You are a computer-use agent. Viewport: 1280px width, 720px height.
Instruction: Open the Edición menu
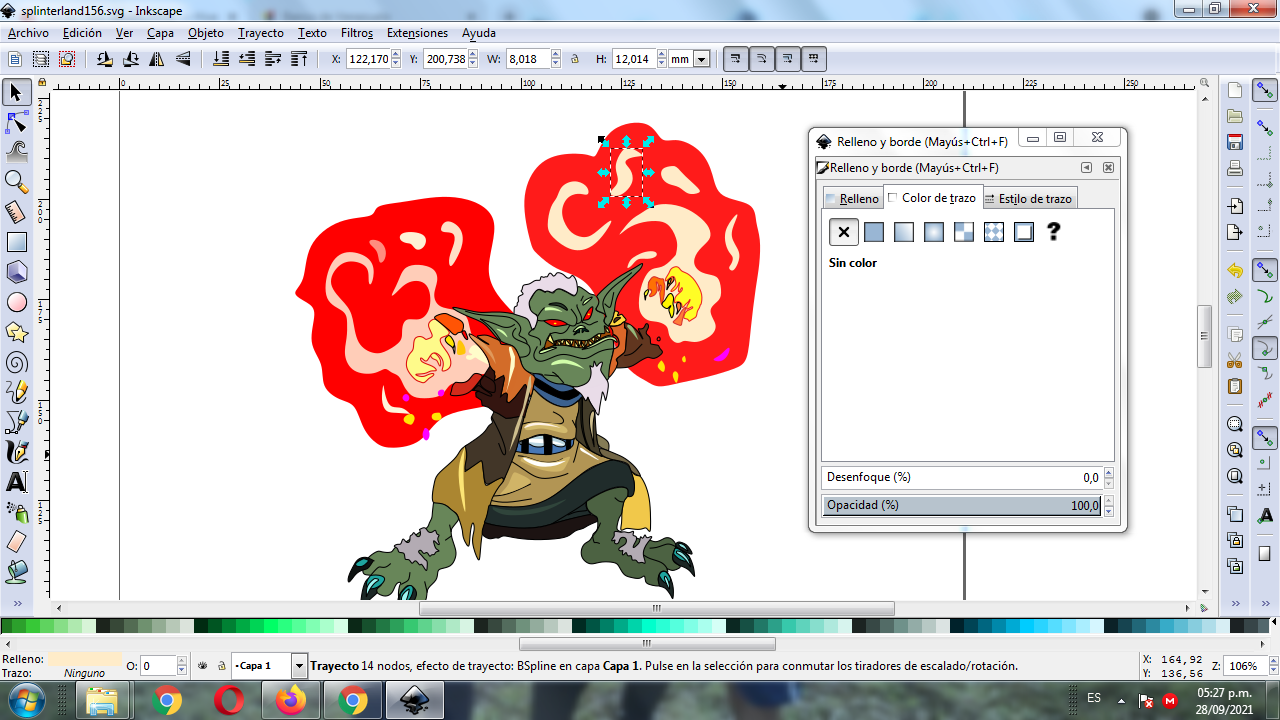tap(82, 33)
